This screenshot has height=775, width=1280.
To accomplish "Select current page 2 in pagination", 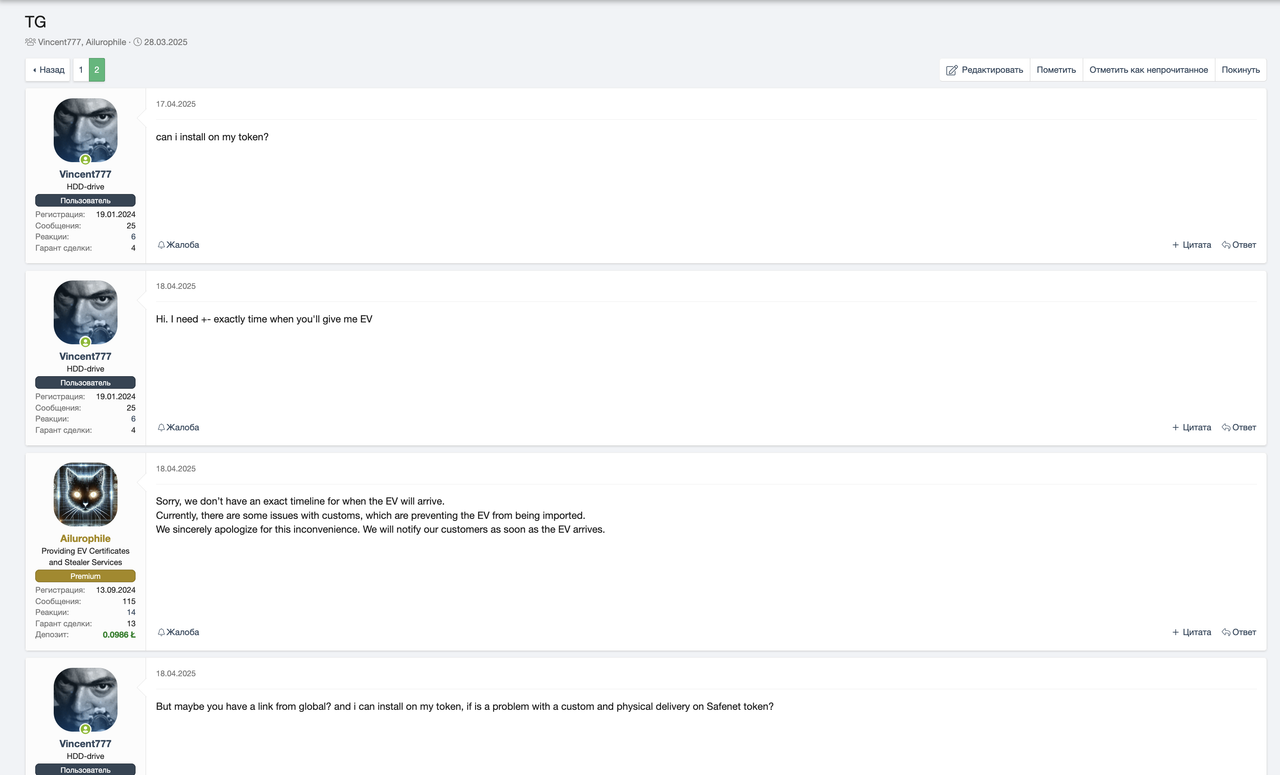I will coord(97,70).
